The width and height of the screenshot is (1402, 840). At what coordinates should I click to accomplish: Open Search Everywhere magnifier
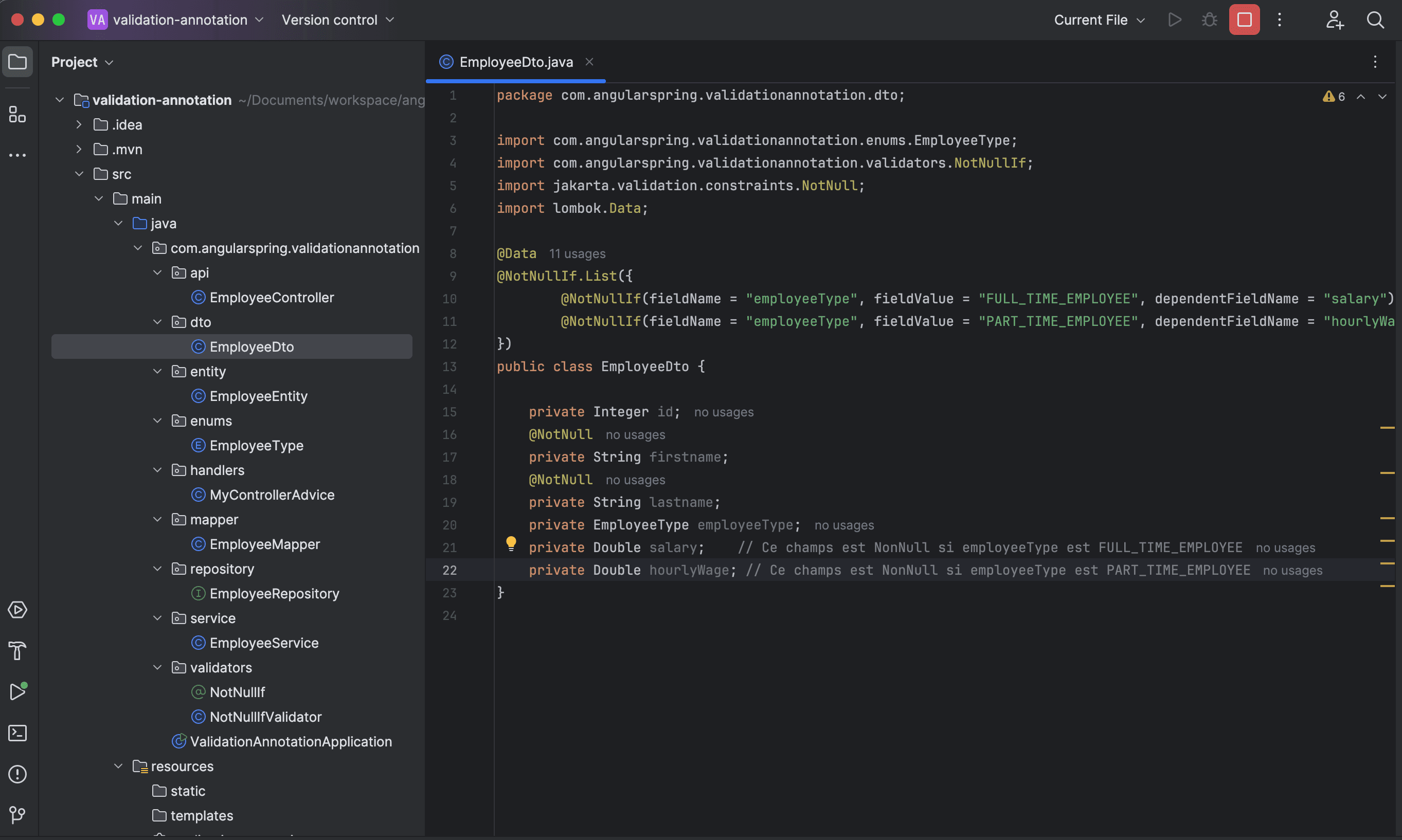(1375, 20)
